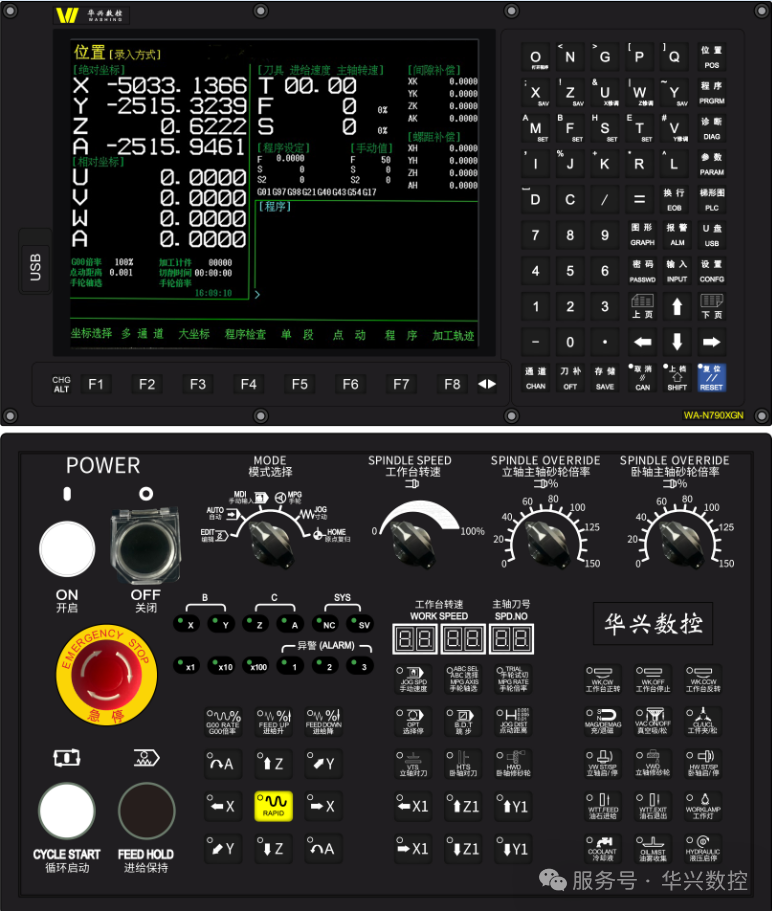The image size is (772, 911).
Task: Turn on the WORKLAMP key
Action: pyautogui.click(x=703, y=805)
